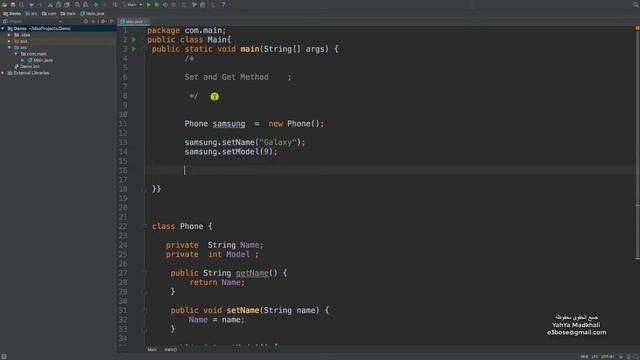Click the warning stripe marker atop editor scrollbar
640x360 pixels.
637,28
